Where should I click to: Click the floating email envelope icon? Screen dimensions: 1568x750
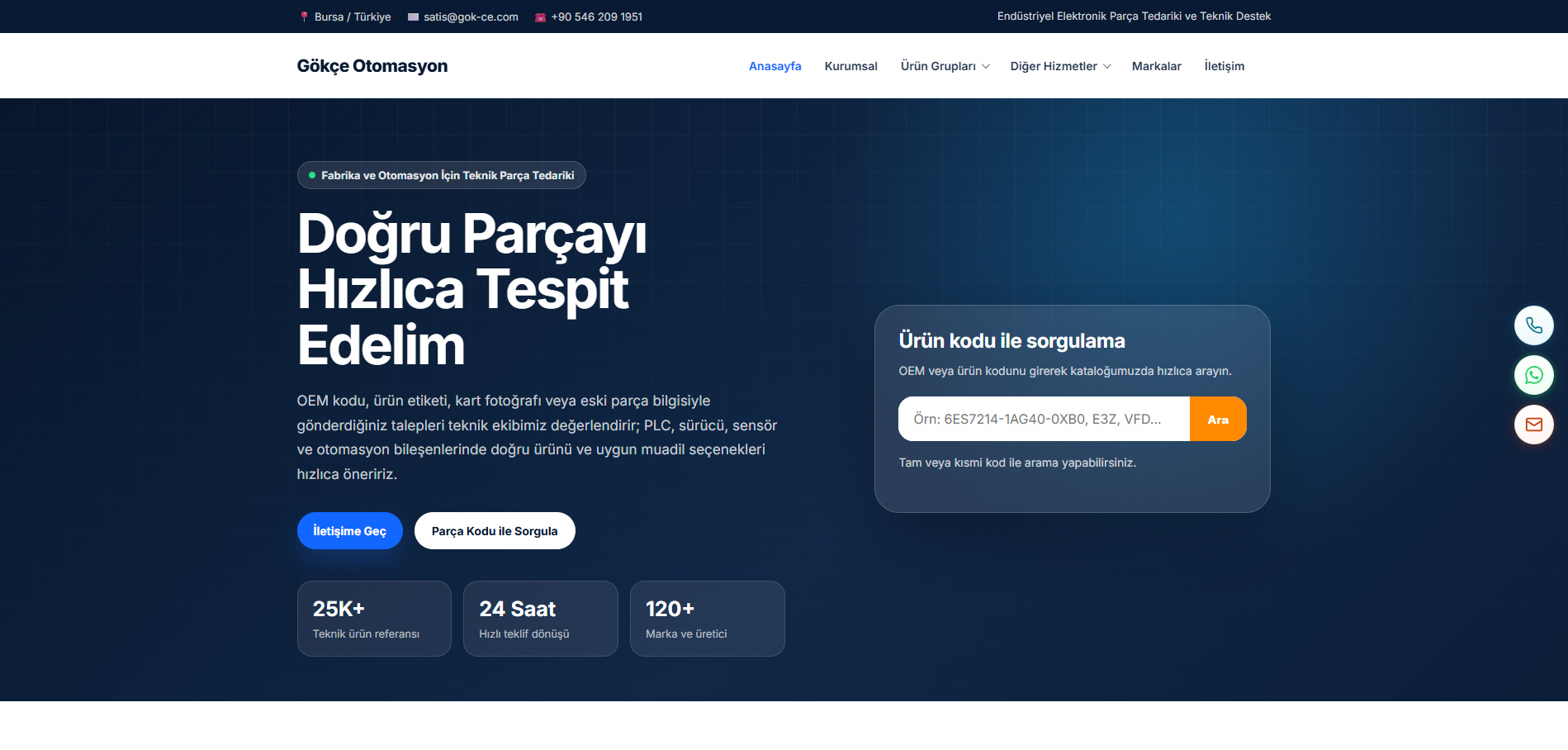1533,425
